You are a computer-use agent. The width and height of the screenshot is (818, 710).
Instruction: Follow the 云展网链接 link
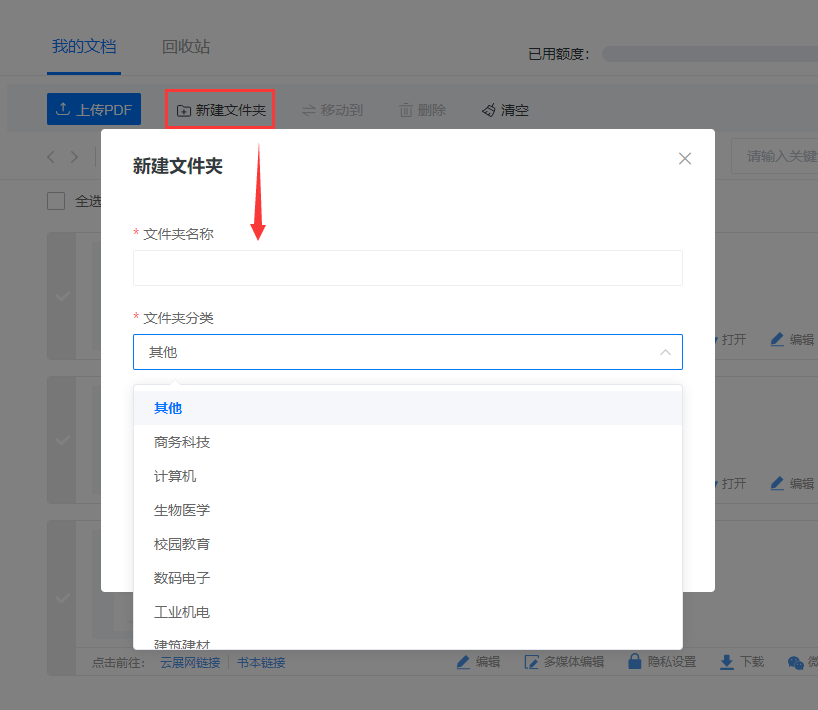pos(190,663)
